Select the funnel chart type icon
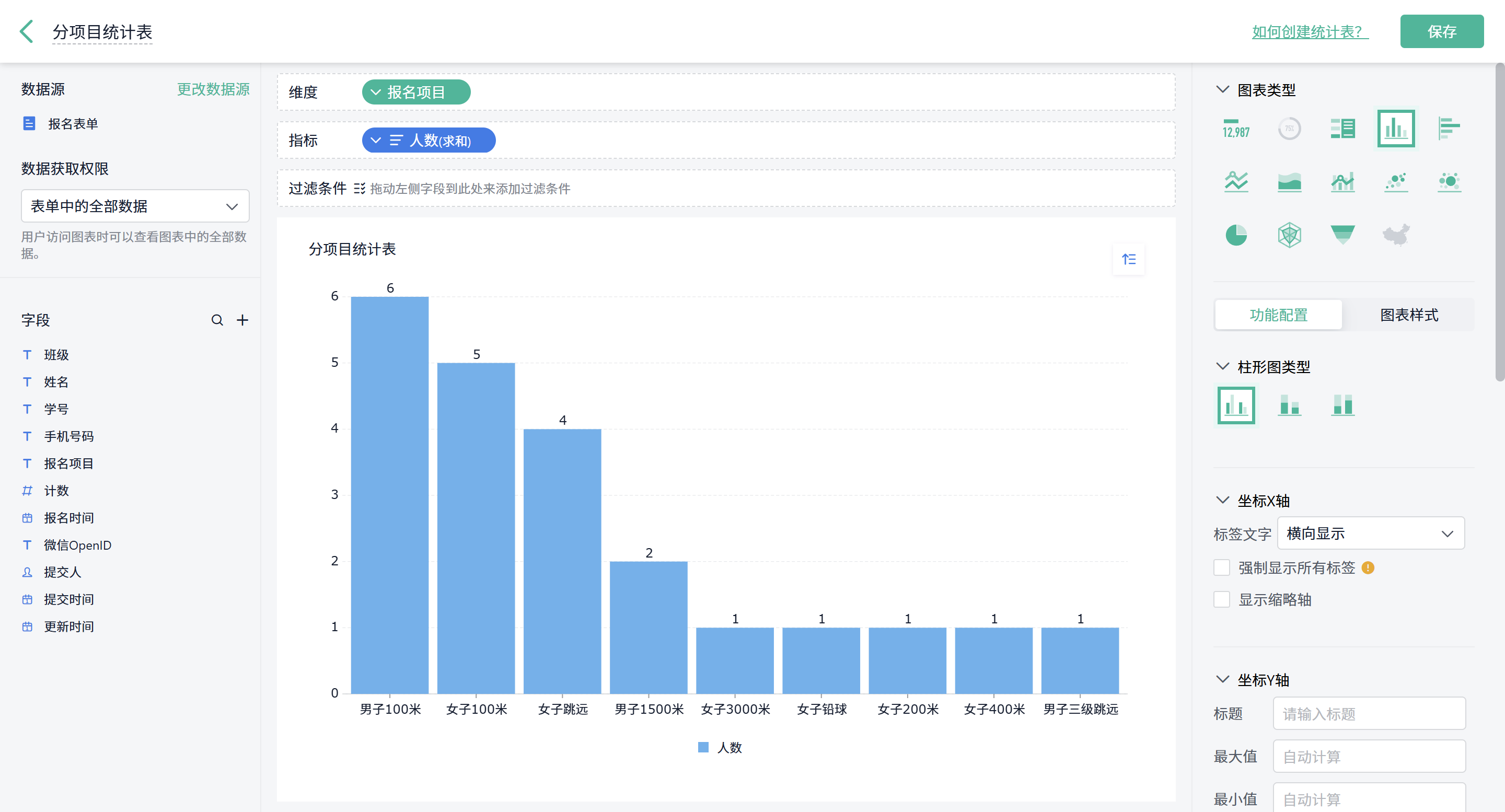The height and width of the screenshot is (812, 1505). [1342, 235]
